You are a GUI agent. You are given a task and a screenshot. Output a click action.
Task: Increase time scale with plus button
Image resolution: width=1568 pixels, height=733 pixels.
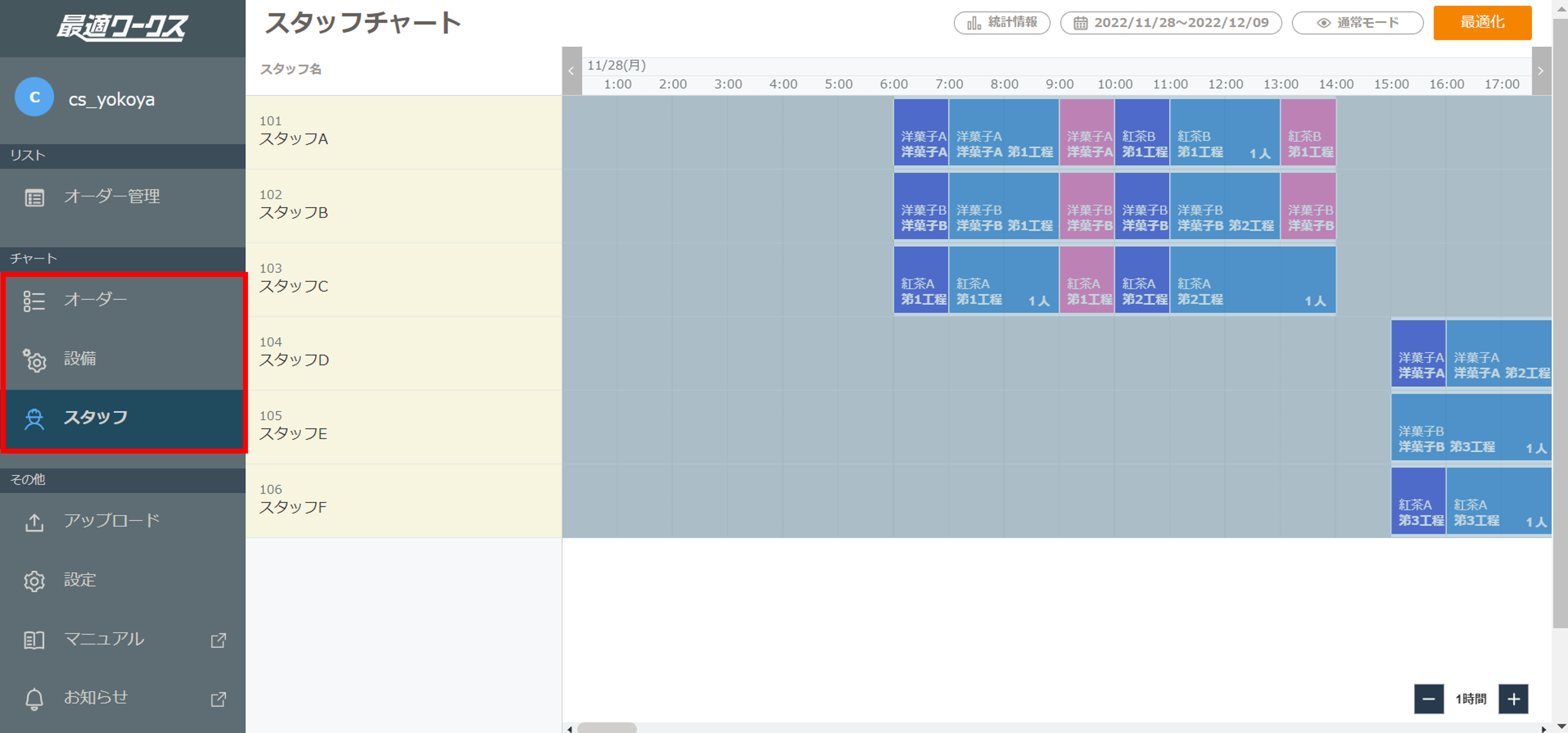(1513, 699)
